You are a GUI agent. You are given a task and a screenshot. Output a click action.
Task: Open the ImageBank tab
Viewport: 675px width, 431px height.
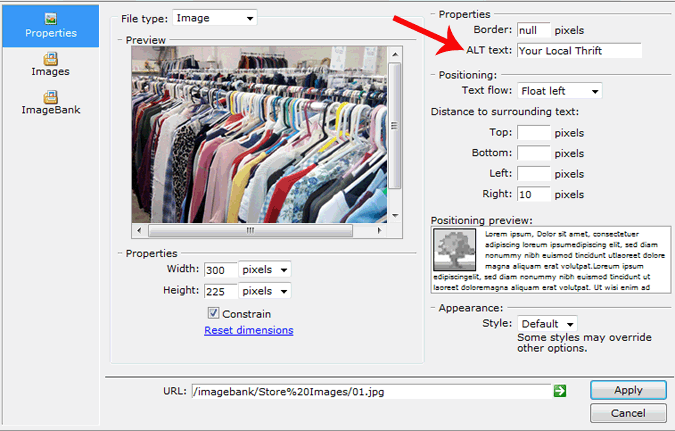pos(50,103)
